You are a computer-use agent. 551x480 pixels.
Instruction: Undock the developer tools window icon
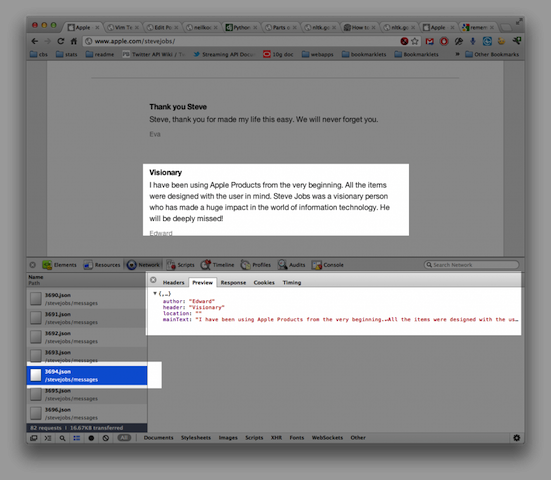point(34,438)
